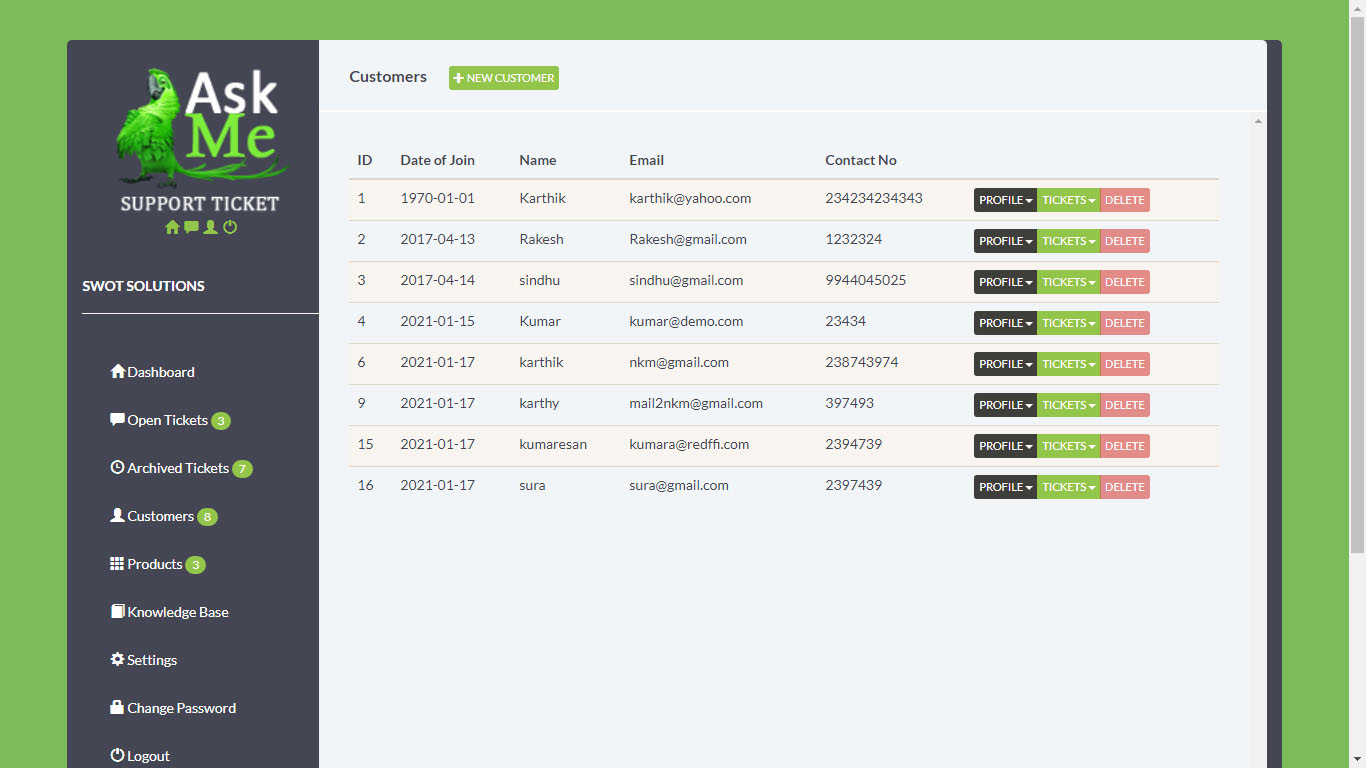Click the right-side scrollbar of the customer list

tap(1259, 300)
